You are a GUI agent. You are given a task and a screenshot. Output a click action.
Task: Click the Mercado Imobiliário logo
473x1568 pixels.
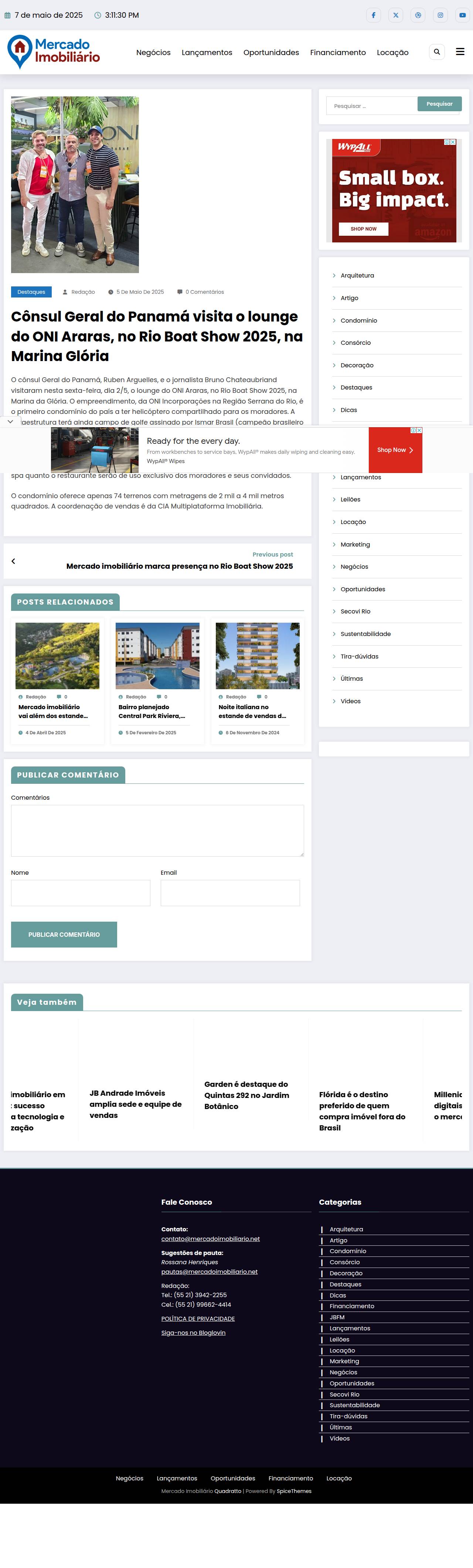coord(54,52)
